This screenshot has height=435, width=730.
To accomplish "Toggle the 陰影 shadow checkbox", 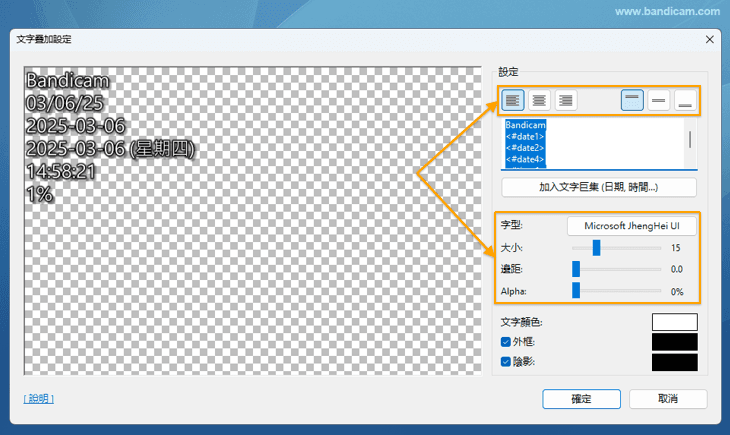I will point(505,362).
